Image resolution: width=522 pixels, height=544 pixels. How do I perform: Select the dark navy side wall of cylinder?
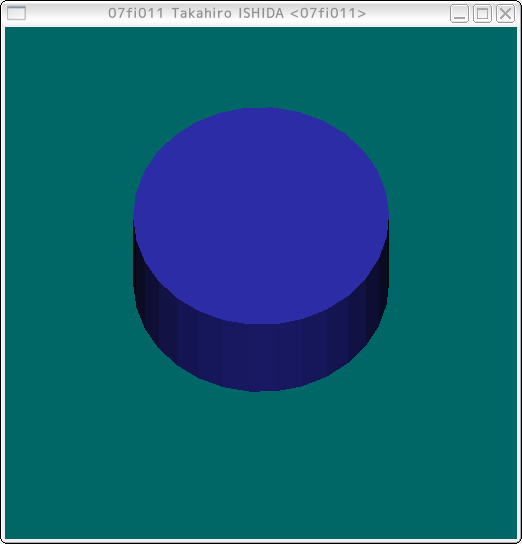click(261, 357)
